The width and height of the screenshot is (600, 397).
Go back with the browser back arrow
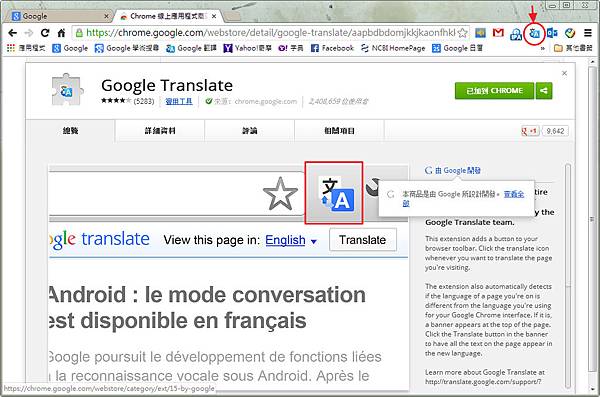[12, 33]
